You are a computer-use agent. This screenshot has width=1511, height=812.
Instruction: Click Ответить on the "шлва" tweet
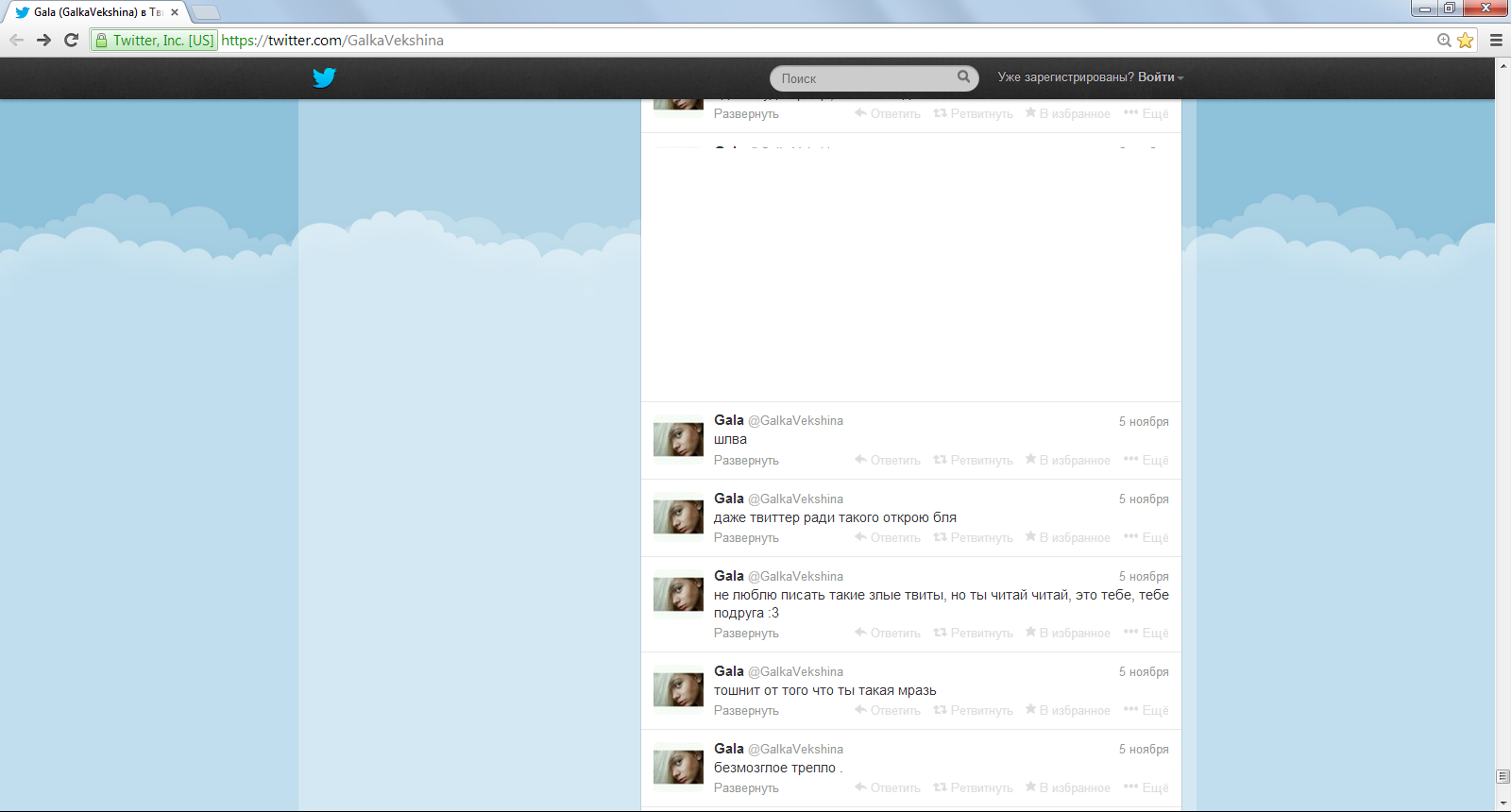coord(888,460)
